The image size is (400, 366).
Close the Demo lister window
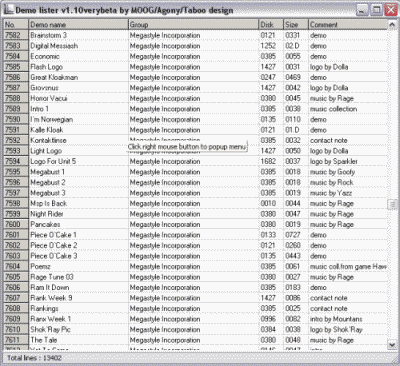click(391, 10)
